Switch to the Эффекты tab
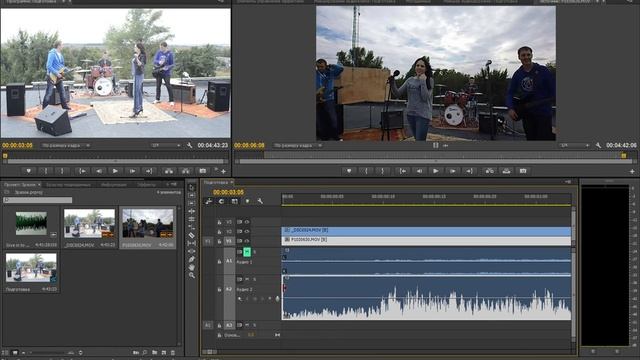The image size is (640, 360). coord(146,185)
